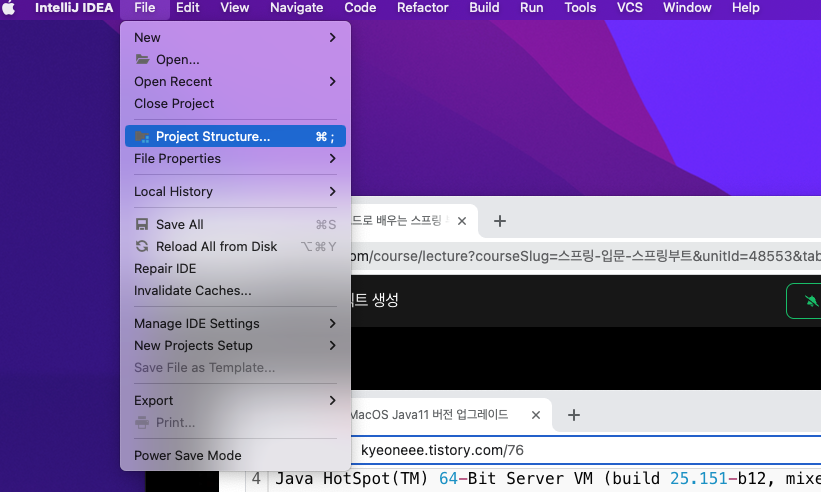Open new tab next to MacOS Java11 tab
The width and height of the screenshot is (821, 492).
click(x=574, y=415)
